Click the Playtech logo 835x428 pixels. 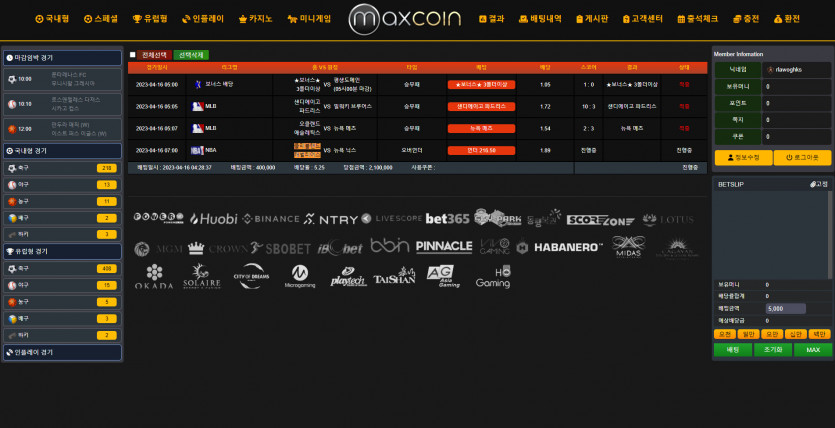[x=347, y=277]
